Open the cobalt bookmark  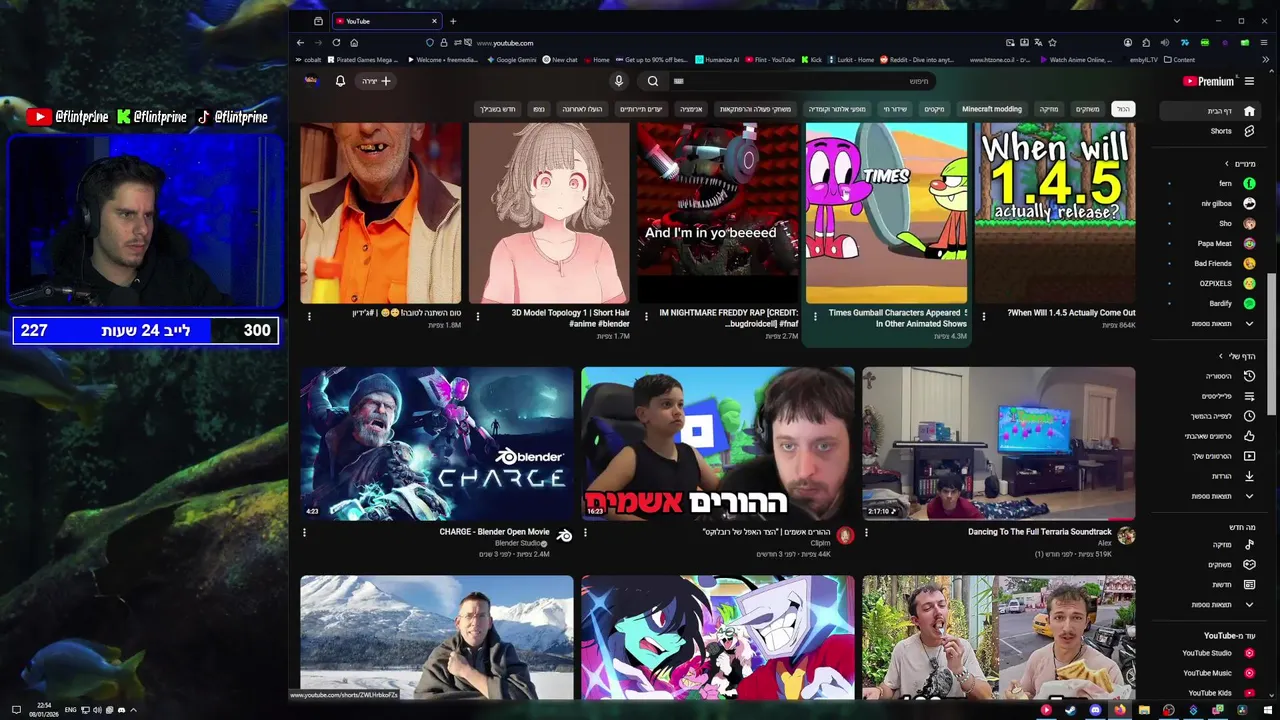[x=308, y=60]
